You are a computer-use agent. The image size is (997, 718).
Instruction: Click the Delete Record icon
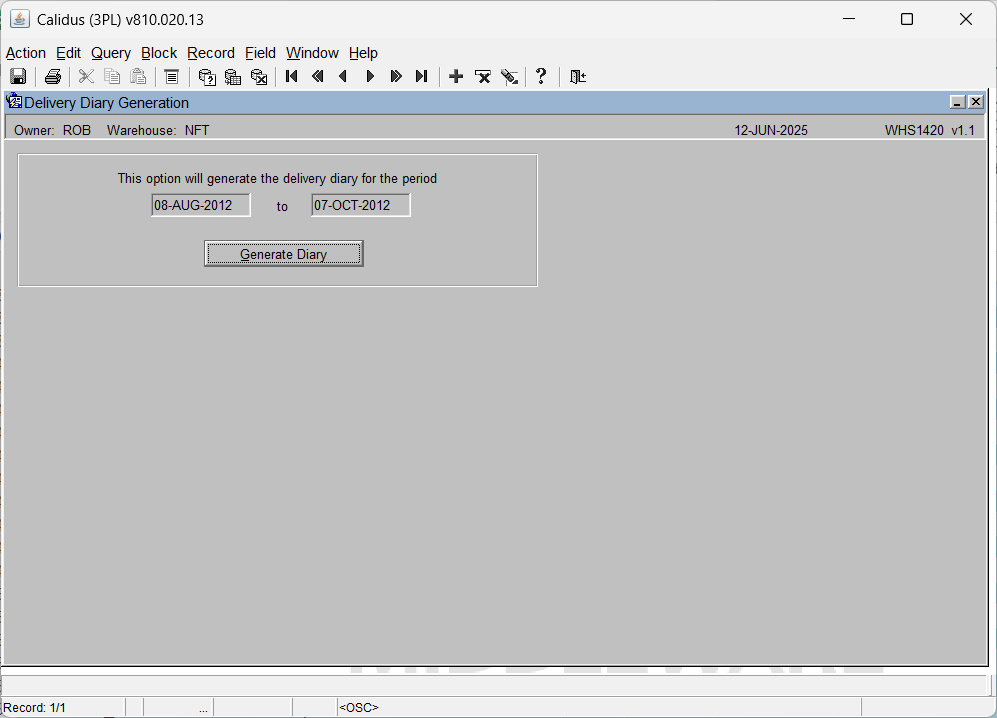pos(483,77)
